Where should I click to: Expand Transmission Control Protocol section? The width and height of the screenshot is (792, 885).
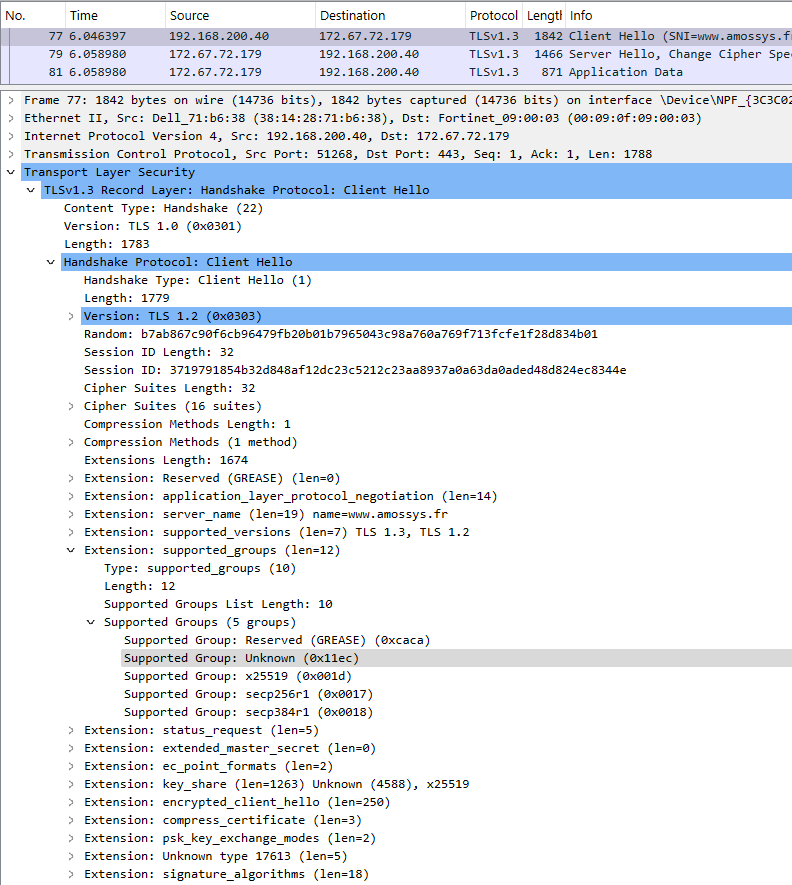[11, 154]
